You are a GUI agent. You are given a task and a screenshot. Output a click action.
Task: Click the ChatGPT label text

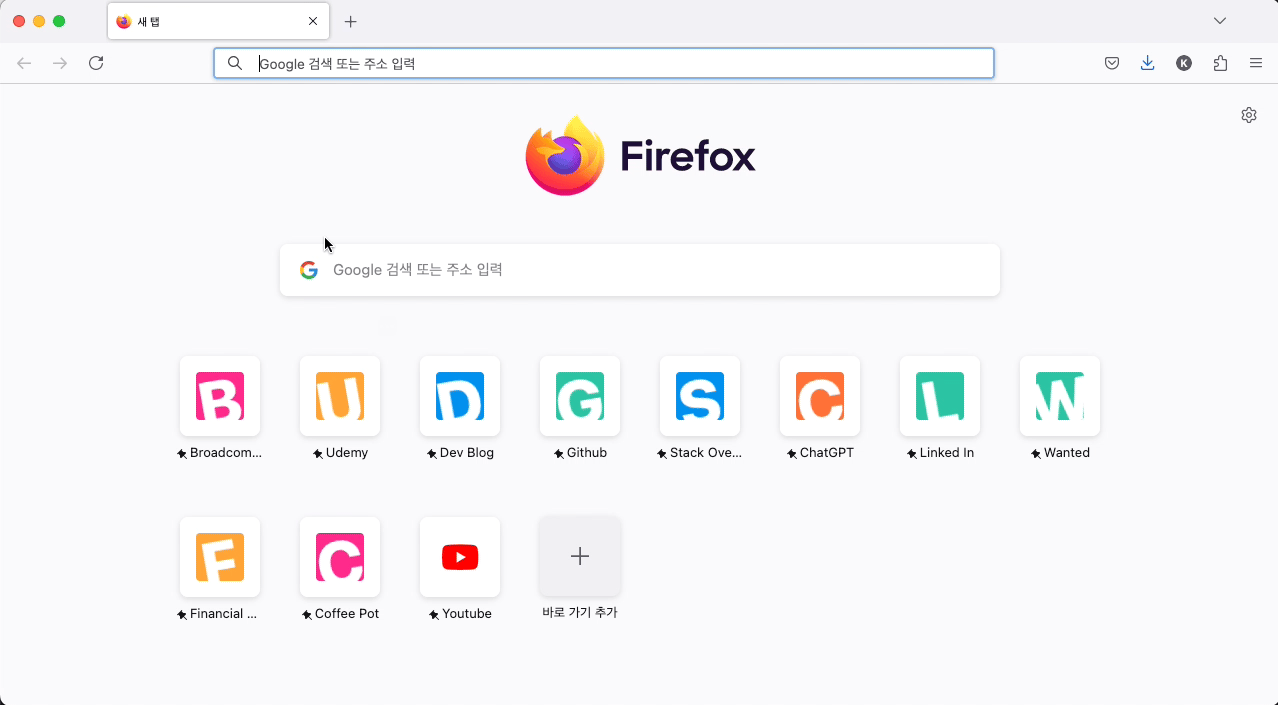pos(827,453)
